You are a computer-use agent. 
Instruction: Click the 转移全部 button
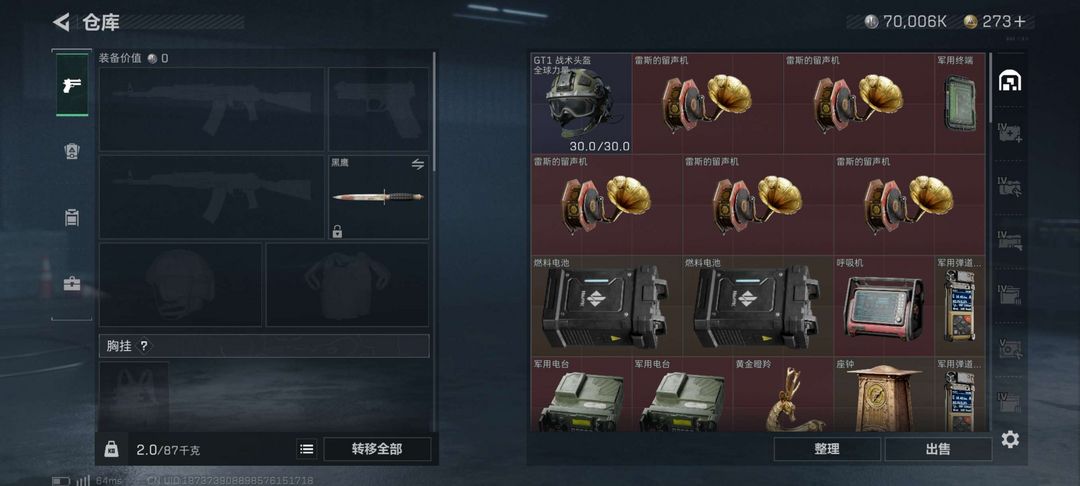pyautogui.click(x=377, y=450)
